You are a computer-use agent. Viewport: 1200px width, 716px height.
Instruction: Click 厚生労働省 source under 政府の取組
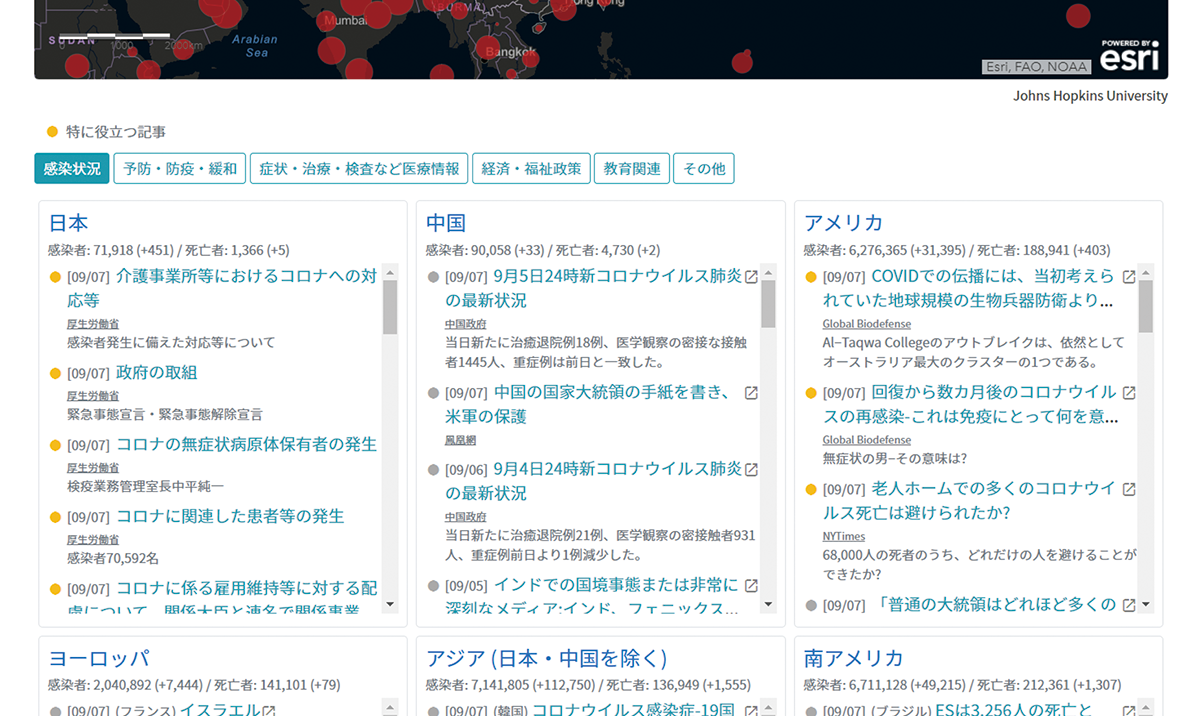click(93, 396)
